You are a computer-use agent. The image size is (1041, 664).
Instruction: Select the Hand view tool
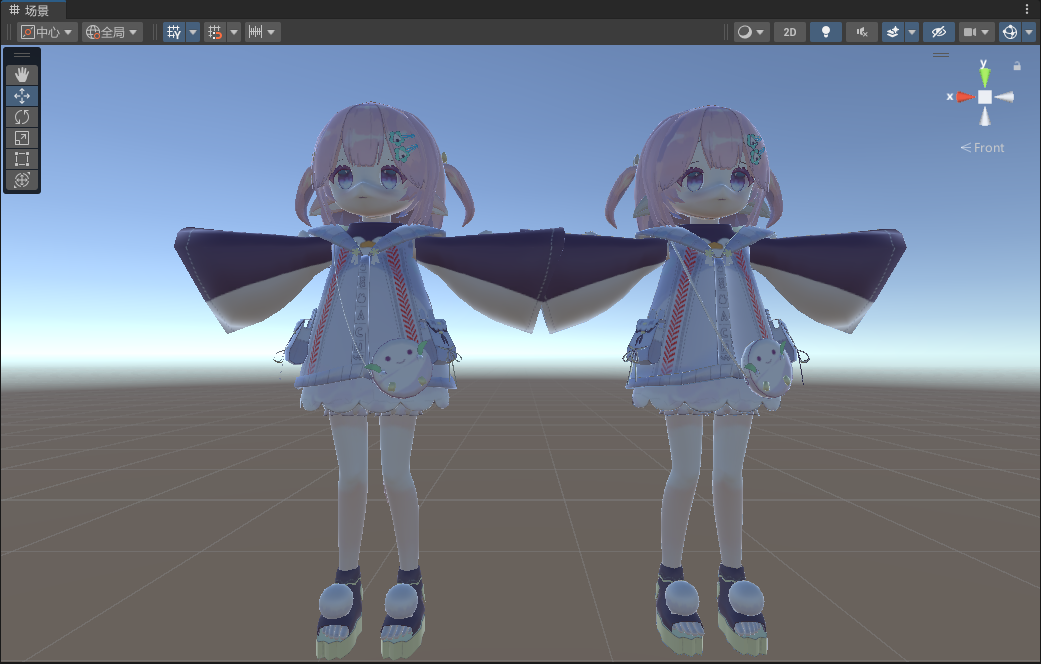coord(22,75)
